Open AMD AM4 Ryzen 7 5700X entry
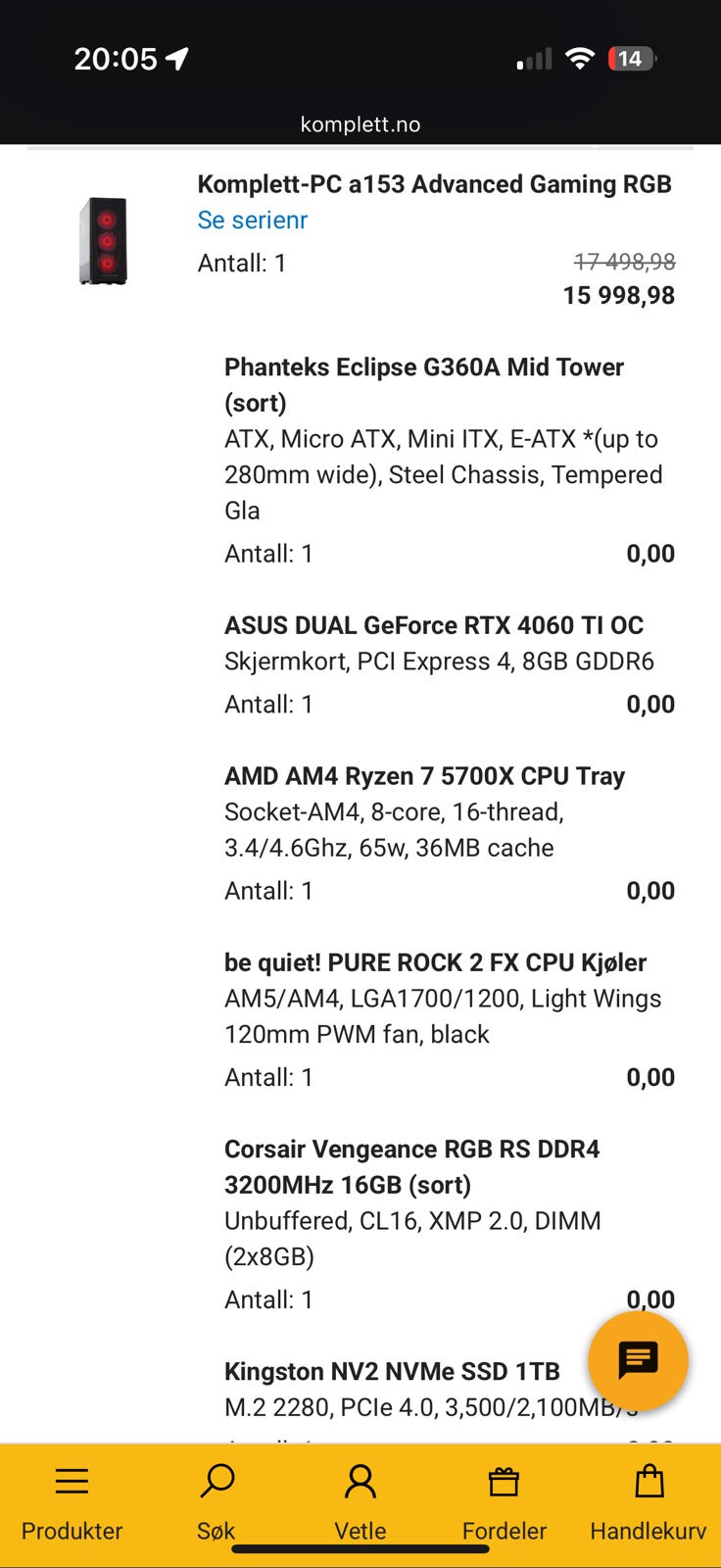 (x=424, y=776)
